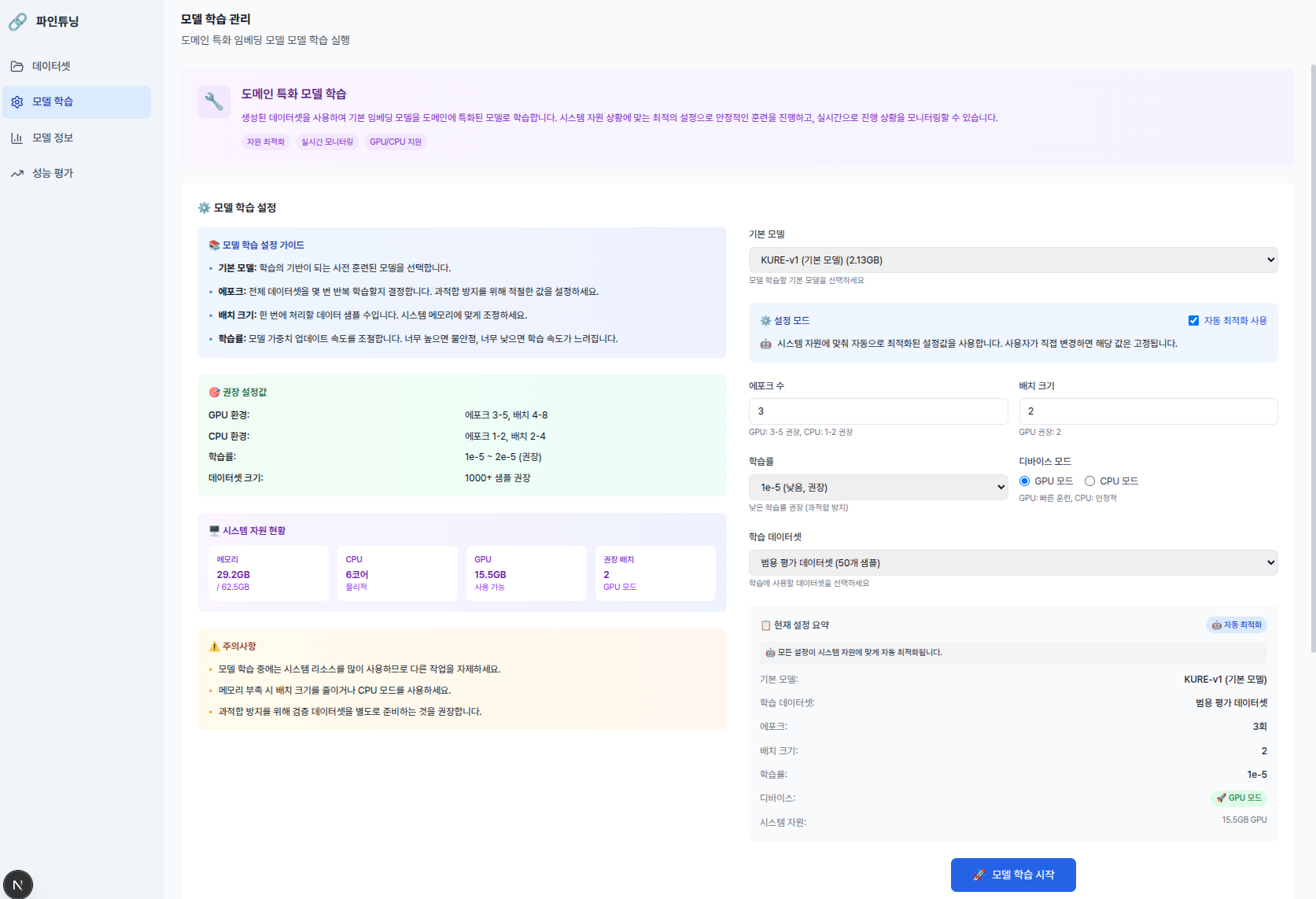The height and width of the screenshot is (899, 1316).
Task: Click the 모델 정보 bar chart icon
Action: [17, 138]
